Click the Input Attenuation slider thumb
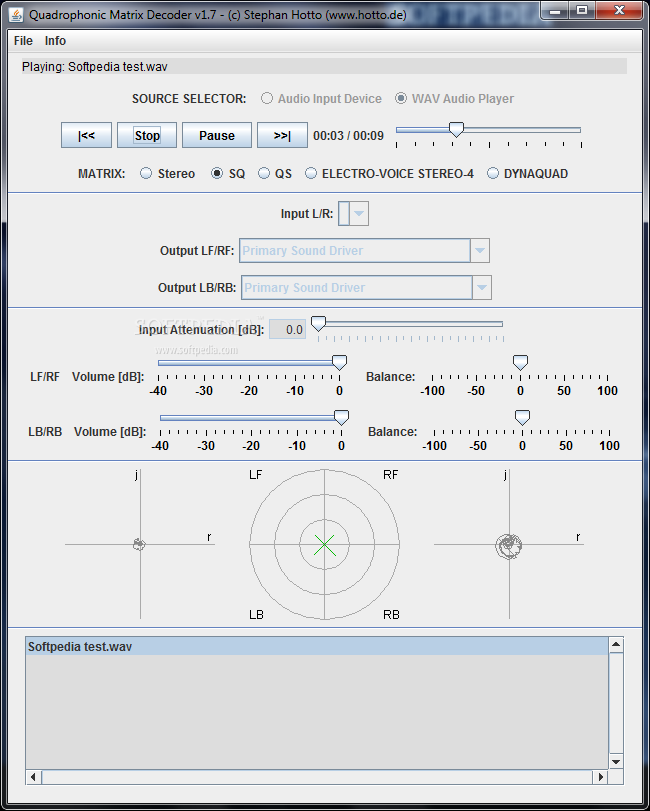 click(x=319, y=324)
